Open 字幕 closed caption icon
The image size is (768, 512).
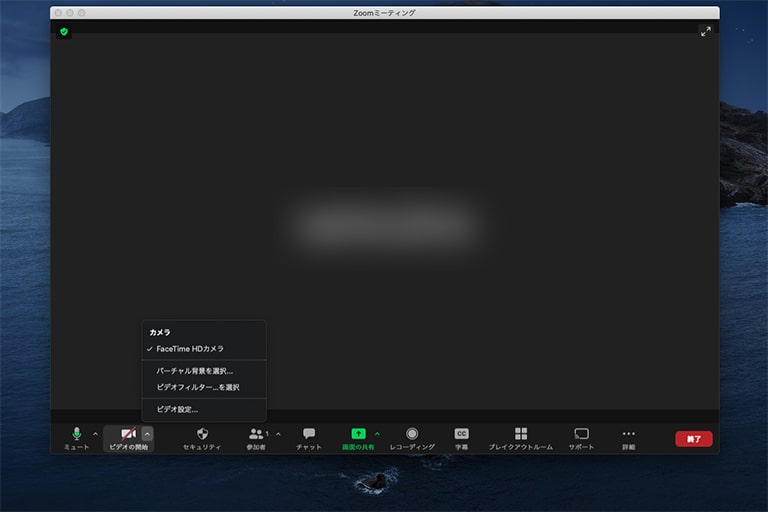(461, 434)
